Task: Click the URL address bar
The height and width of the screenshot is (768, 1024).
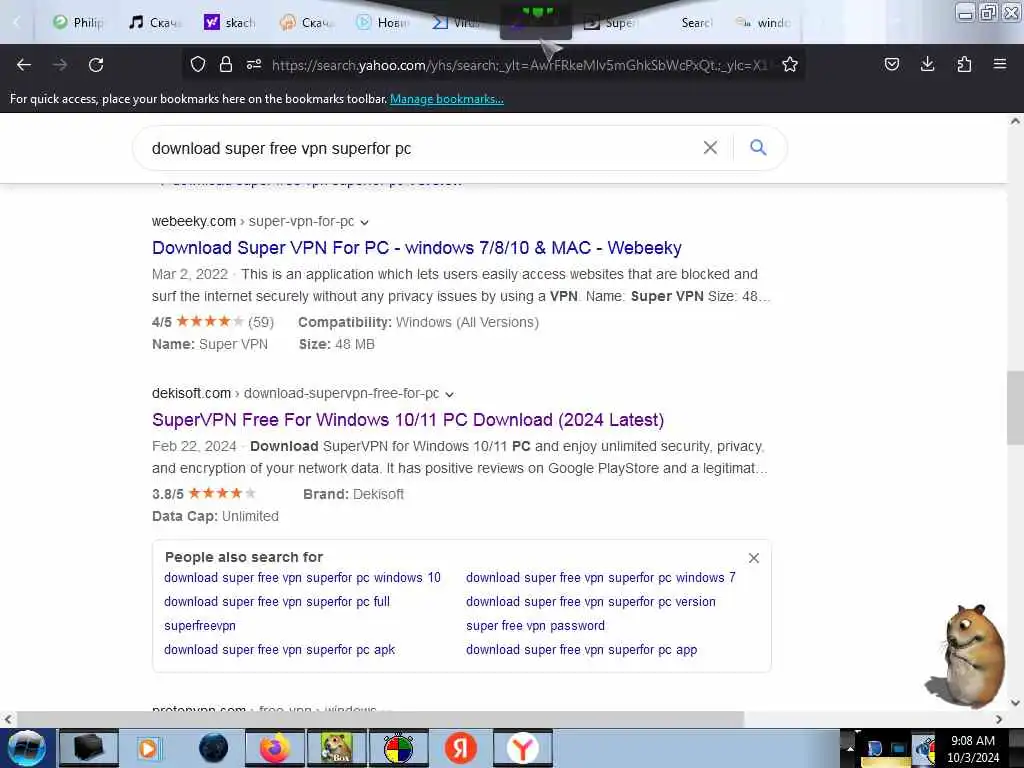Action: pyautogui.click(x=519, y=65)
